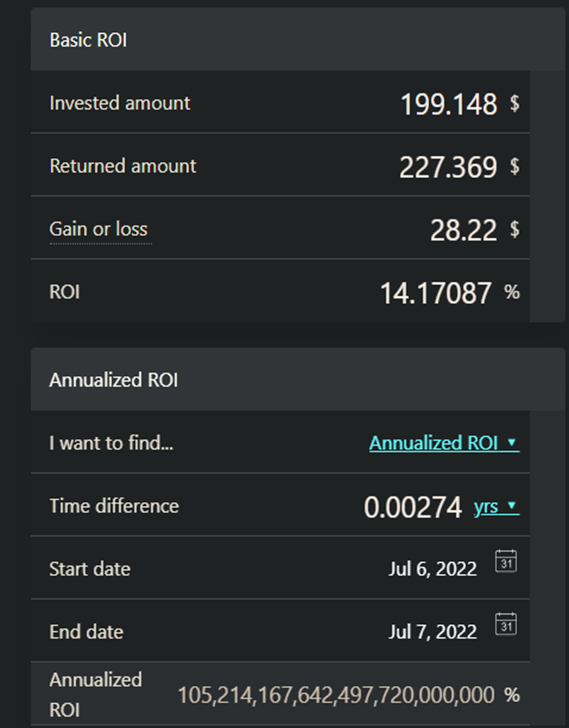This screenshot has width=569, height=728.
Task: Click the percent sign in the Annualized ROI result row
Action: point(512,695)
